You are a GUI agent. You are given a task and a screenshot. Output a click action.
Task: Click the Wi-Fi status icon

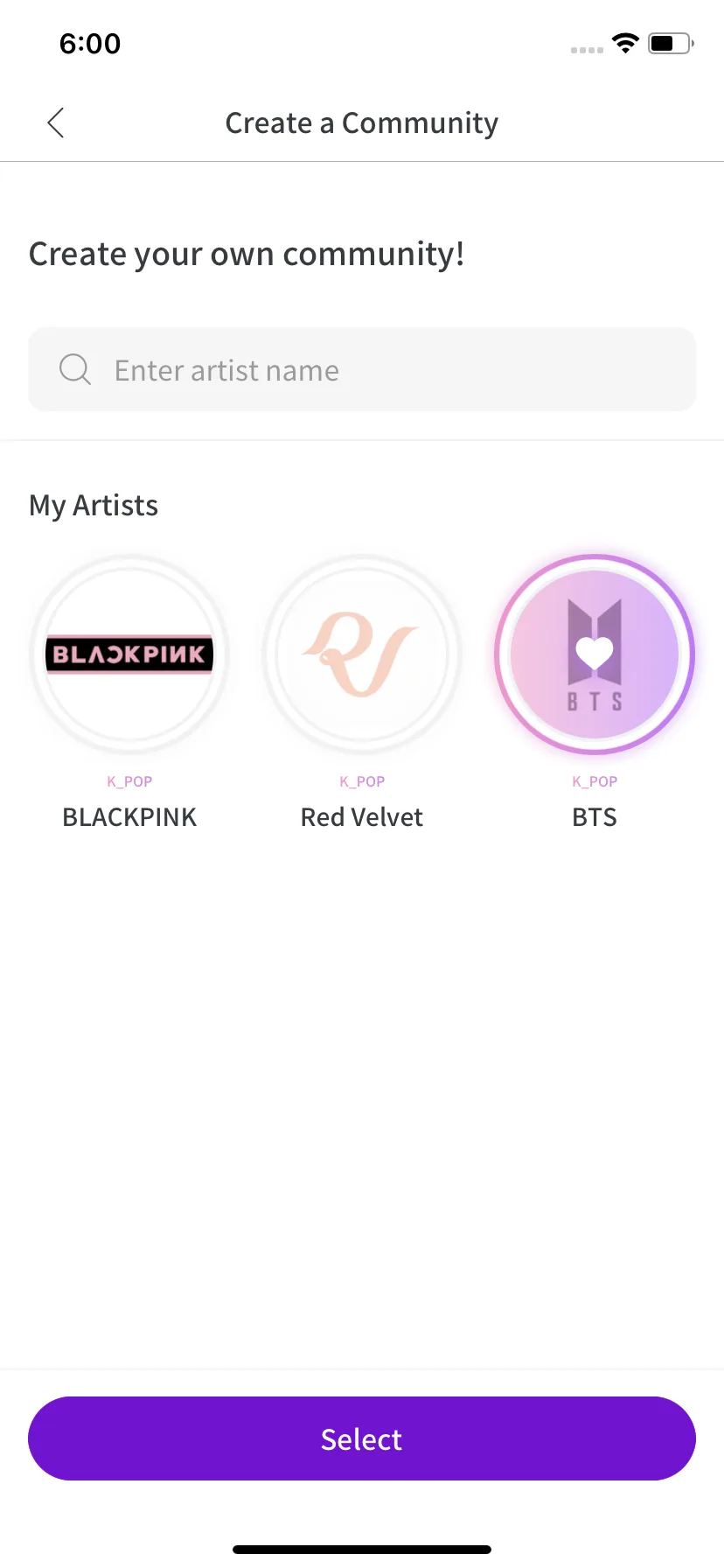[x=625, y=43]
